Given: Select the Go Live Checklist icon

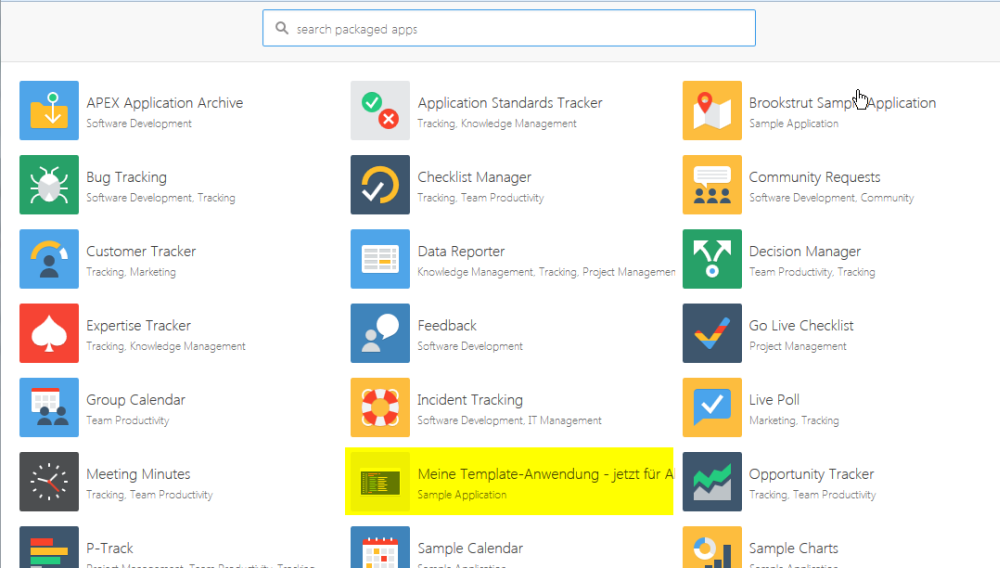Looking at the screenshot, I should coord(712,333).
